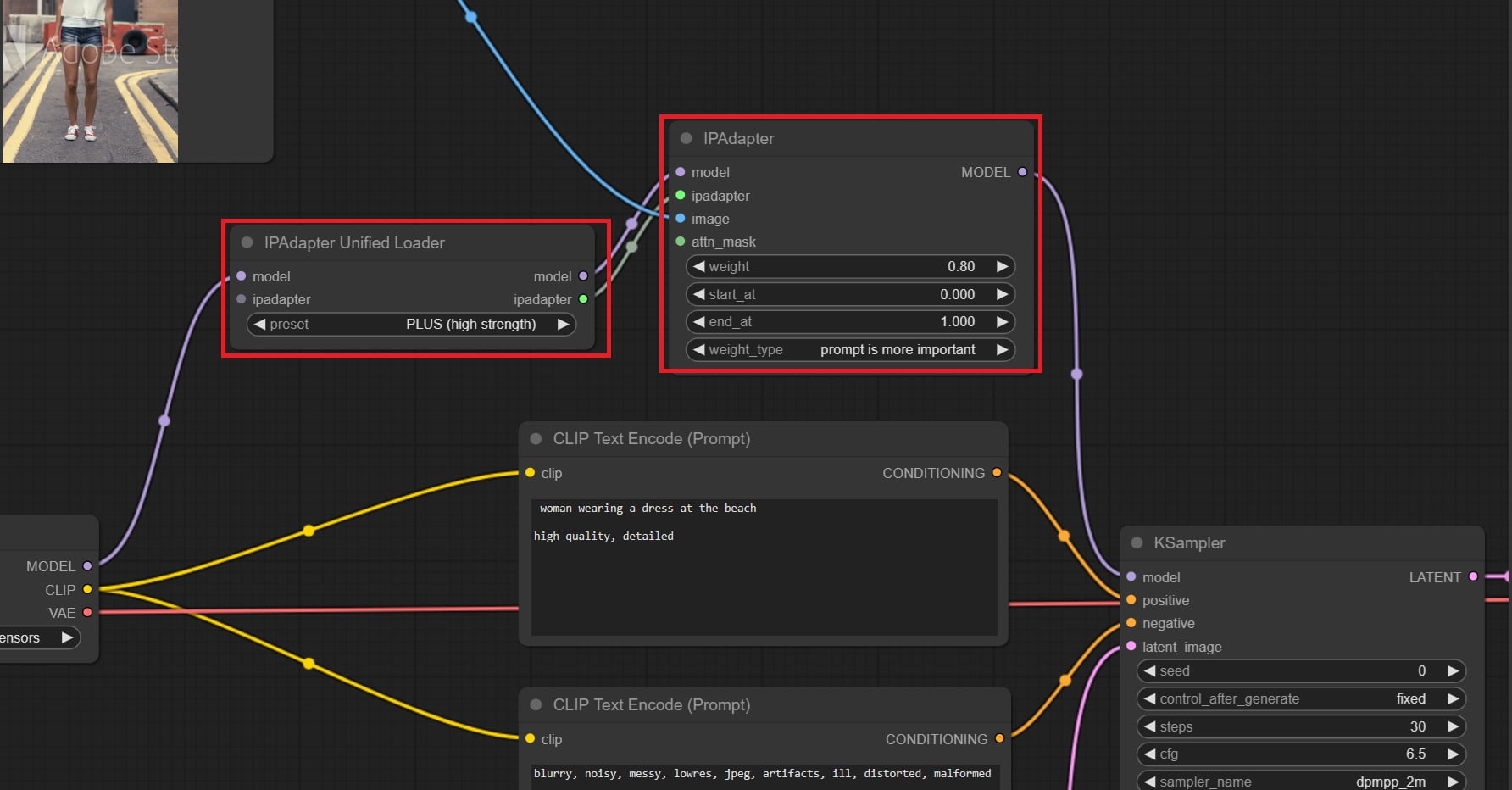Viewport: 1512px width, 790px height.
Task: Click the VAE output socket on checkpoint node
Action: pos(87,612)
